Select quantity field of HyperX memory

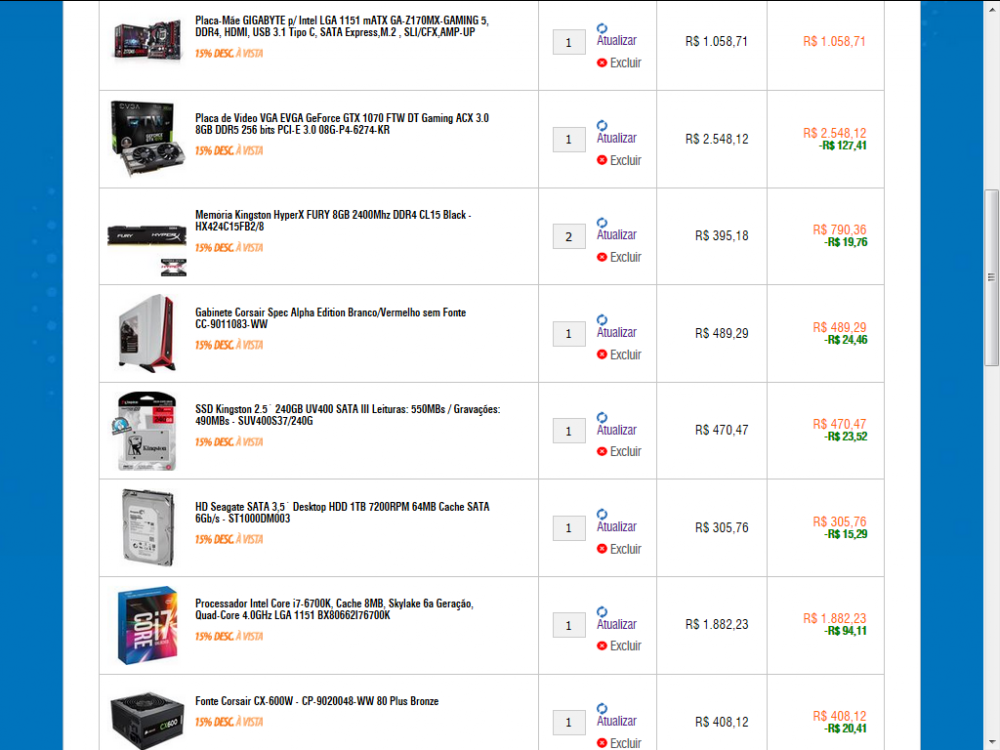tap(569, 237)
